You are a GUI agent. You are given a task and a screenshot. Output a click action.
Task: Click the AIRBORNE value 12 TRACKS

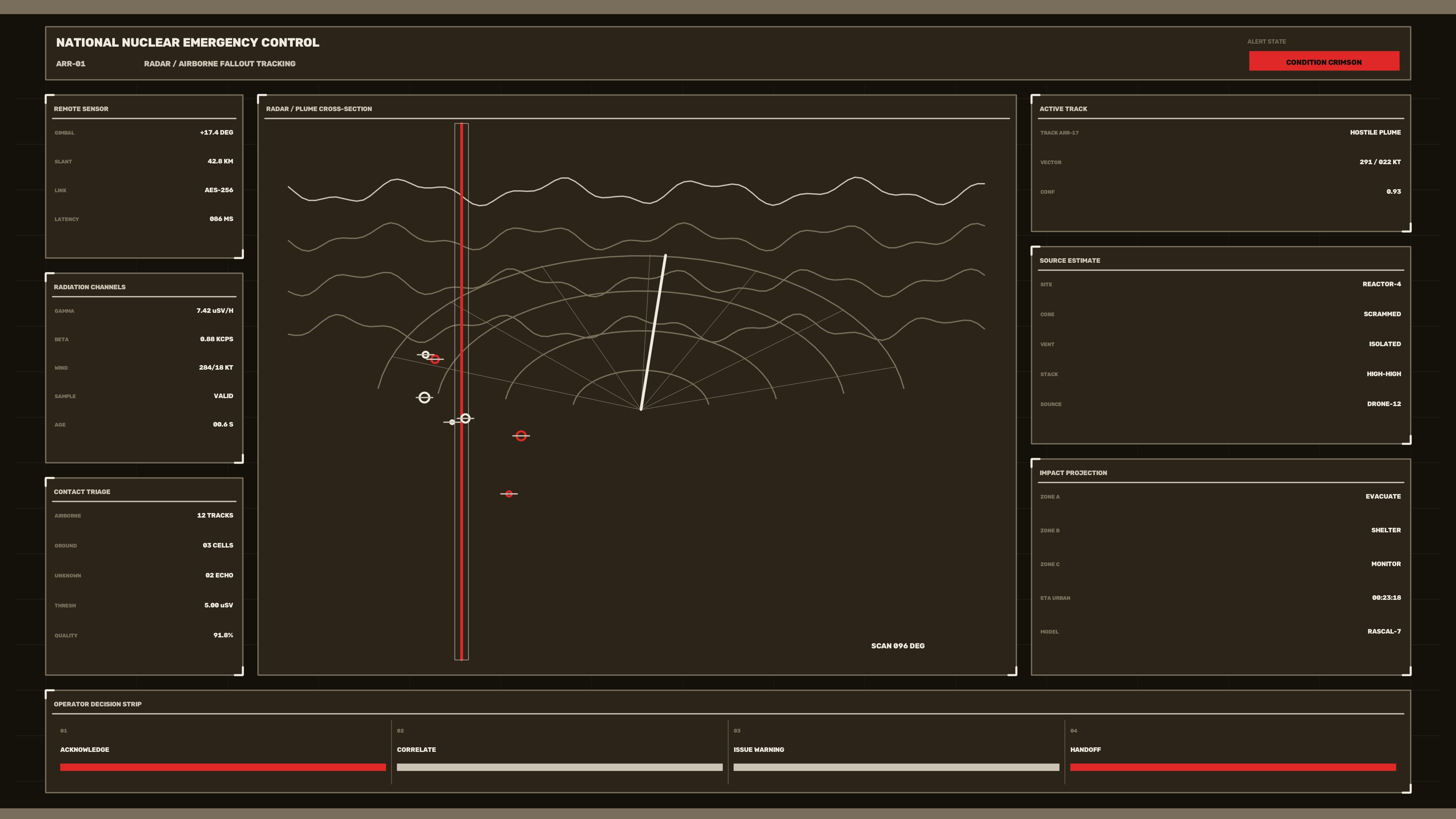pos(215,516)
